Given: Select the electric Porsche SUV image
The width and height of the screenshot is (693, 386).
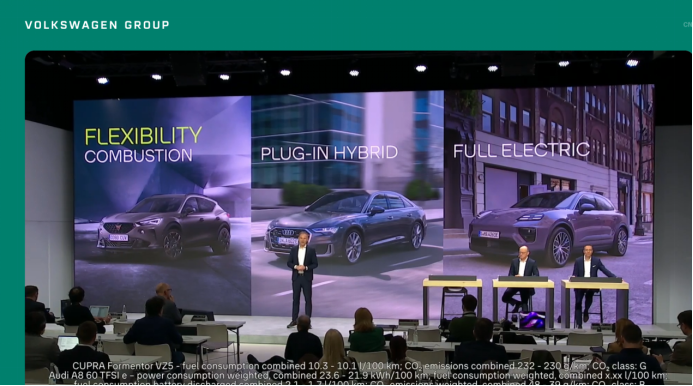Looking at the screenshot, I should pos(548,227).
